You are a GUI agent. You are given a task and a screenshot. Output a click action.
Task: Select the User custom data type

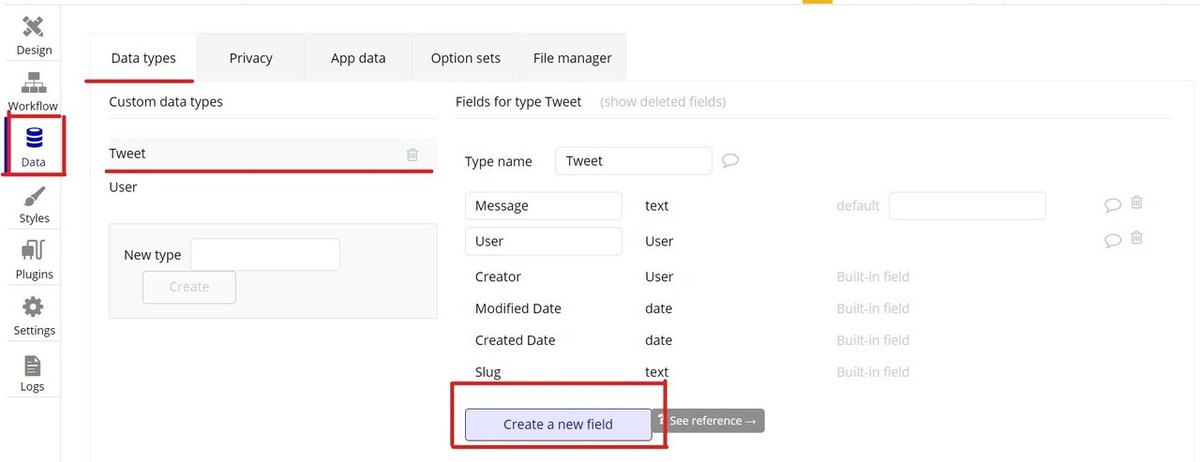pos(123,187)
